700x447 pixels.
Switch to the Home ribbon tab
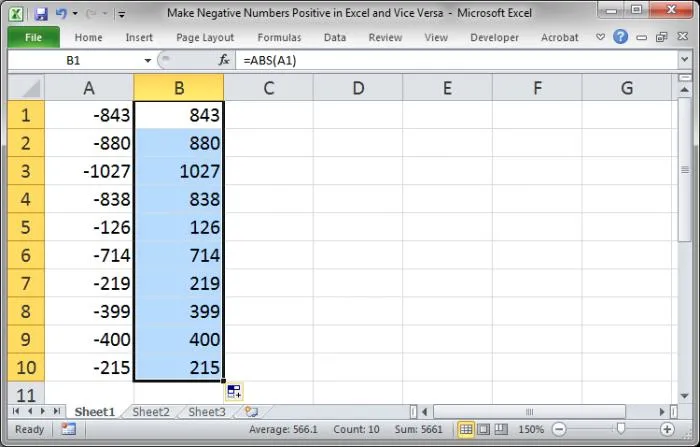coord(88,38)
